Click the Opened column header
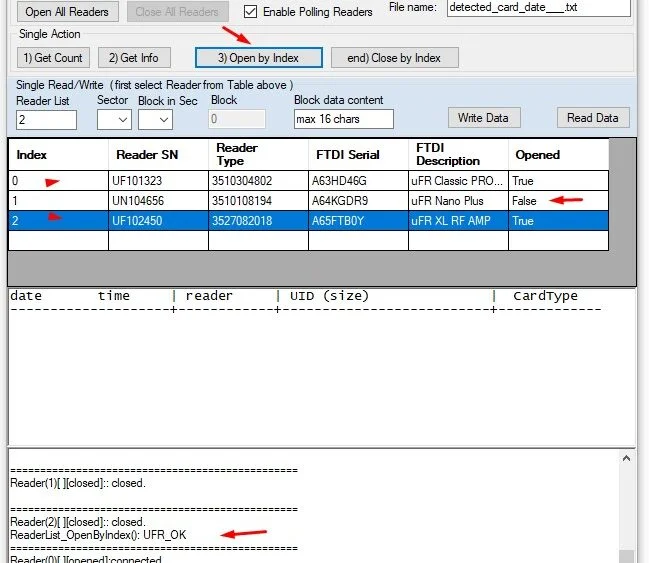This screenshot has height=563, width=649. tap(558, 154)
